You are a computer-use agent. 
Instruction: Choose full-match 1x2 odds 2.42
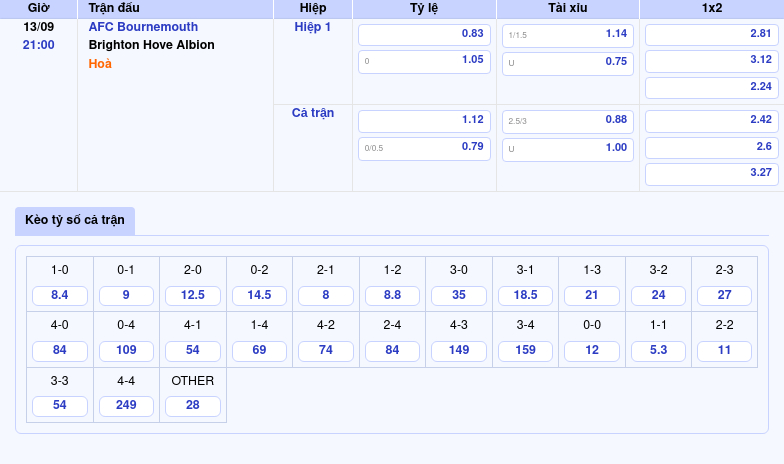pyautogui.click(x=711, y=120)
